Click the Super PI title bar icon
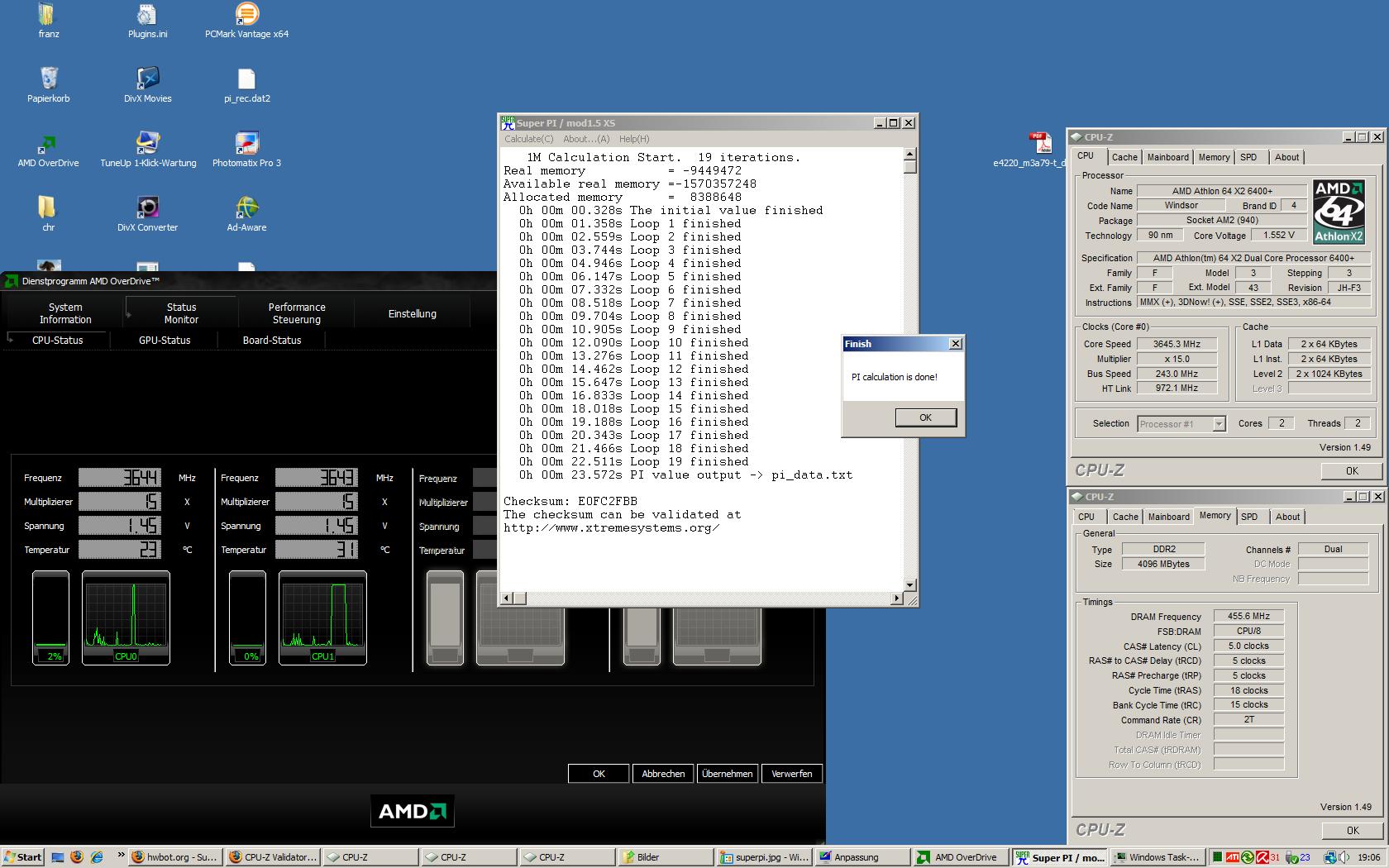Image resolution: width=1389 pixels, height=868 pixels. [508, 123]
